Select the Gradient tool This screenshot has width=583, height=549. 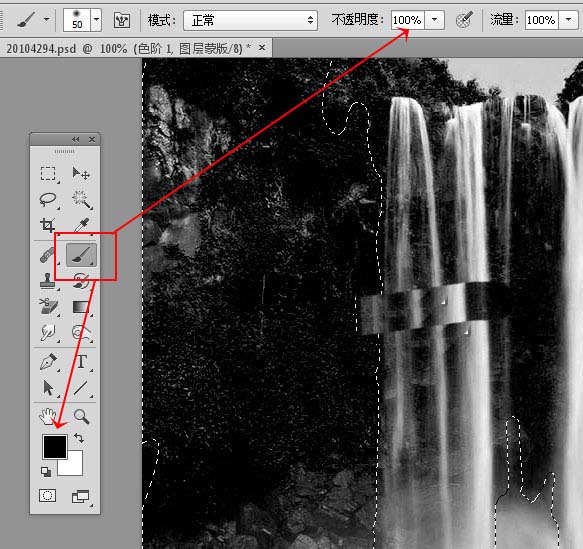click(x=81, y=307)
